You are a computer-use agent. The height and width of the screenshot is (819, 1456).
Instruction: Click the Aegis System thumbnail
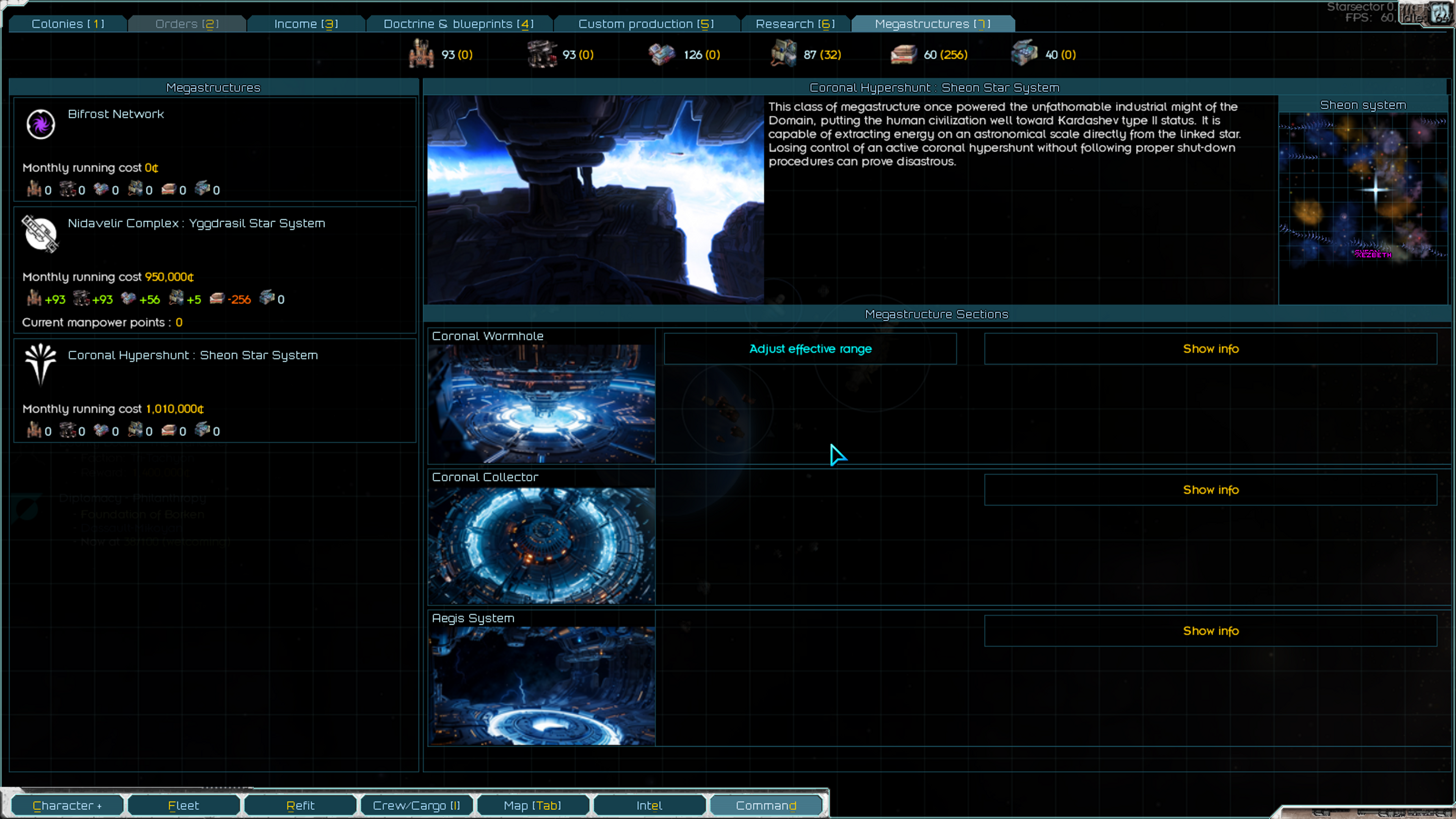click(x=541, y=686)
